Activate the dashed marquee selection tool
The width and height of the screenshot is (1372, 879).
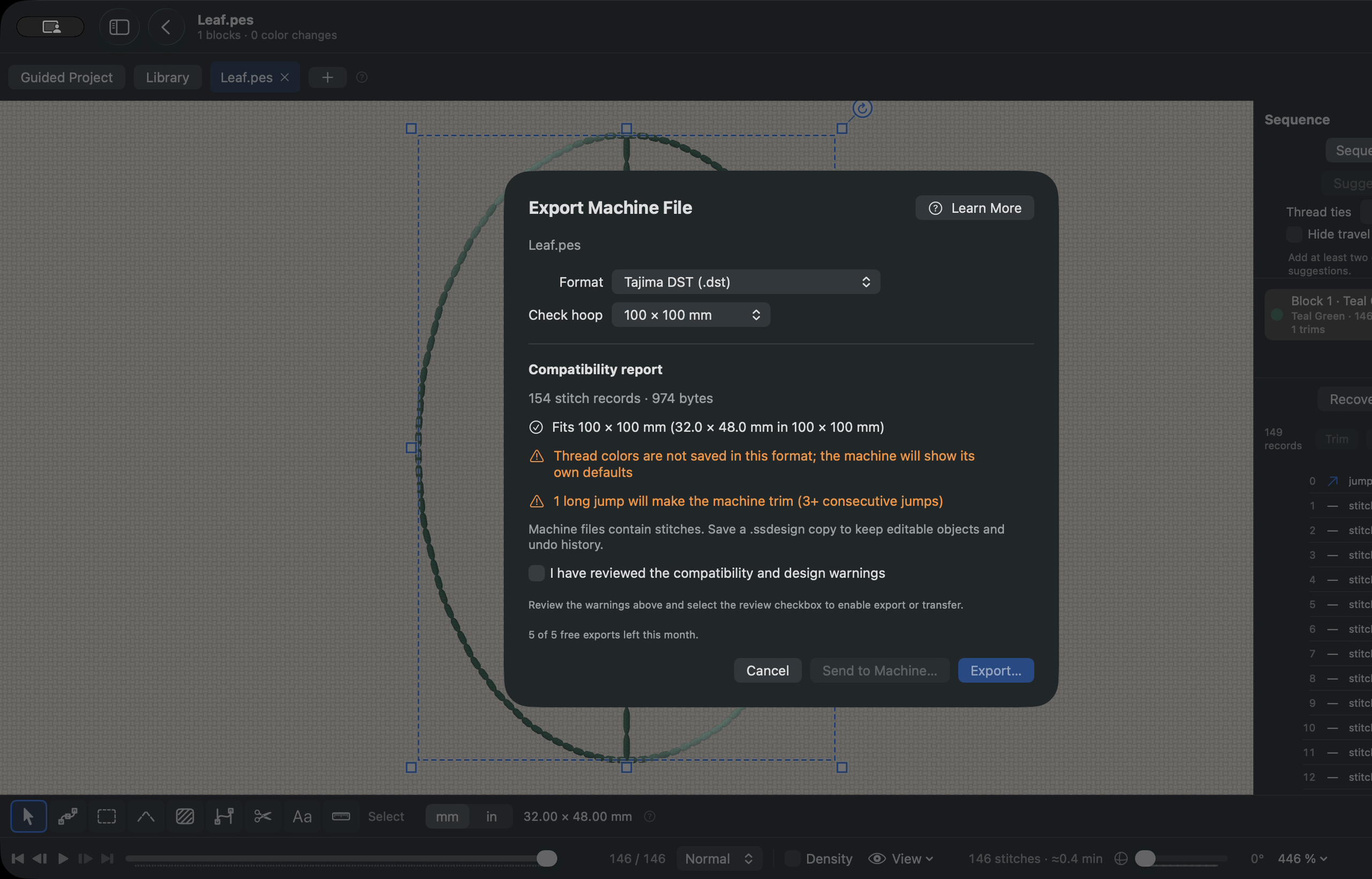coord(107,816)
